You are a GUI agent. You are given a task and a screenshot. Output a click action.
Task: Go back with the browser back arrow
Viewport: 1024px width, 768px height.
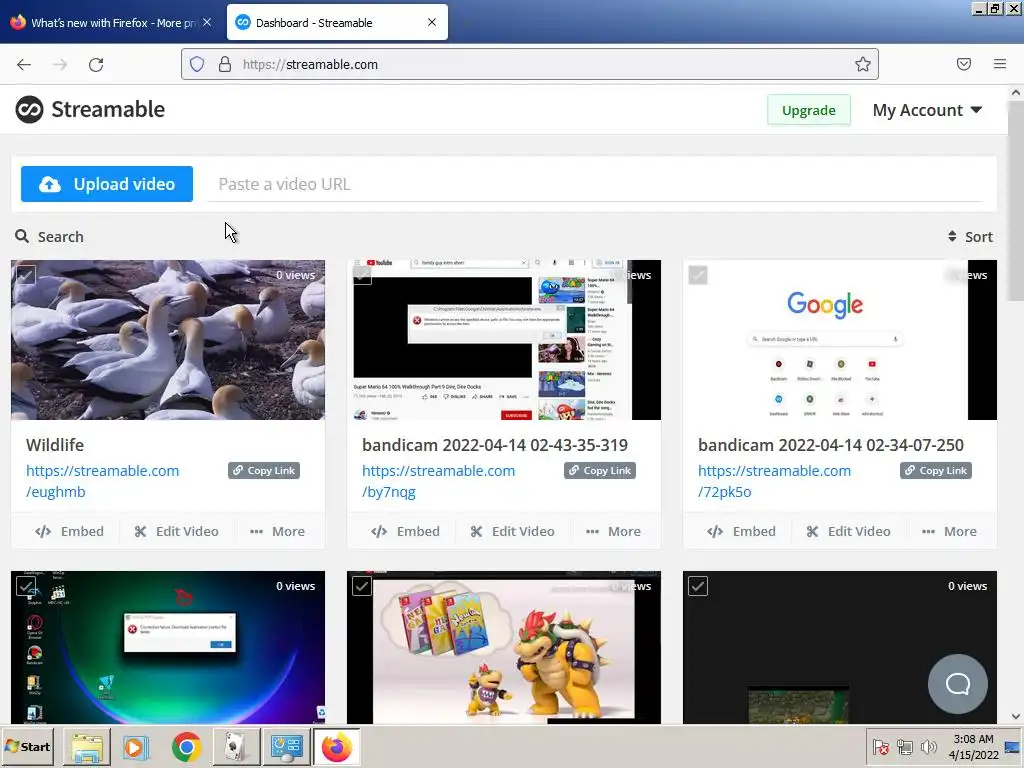24,65
